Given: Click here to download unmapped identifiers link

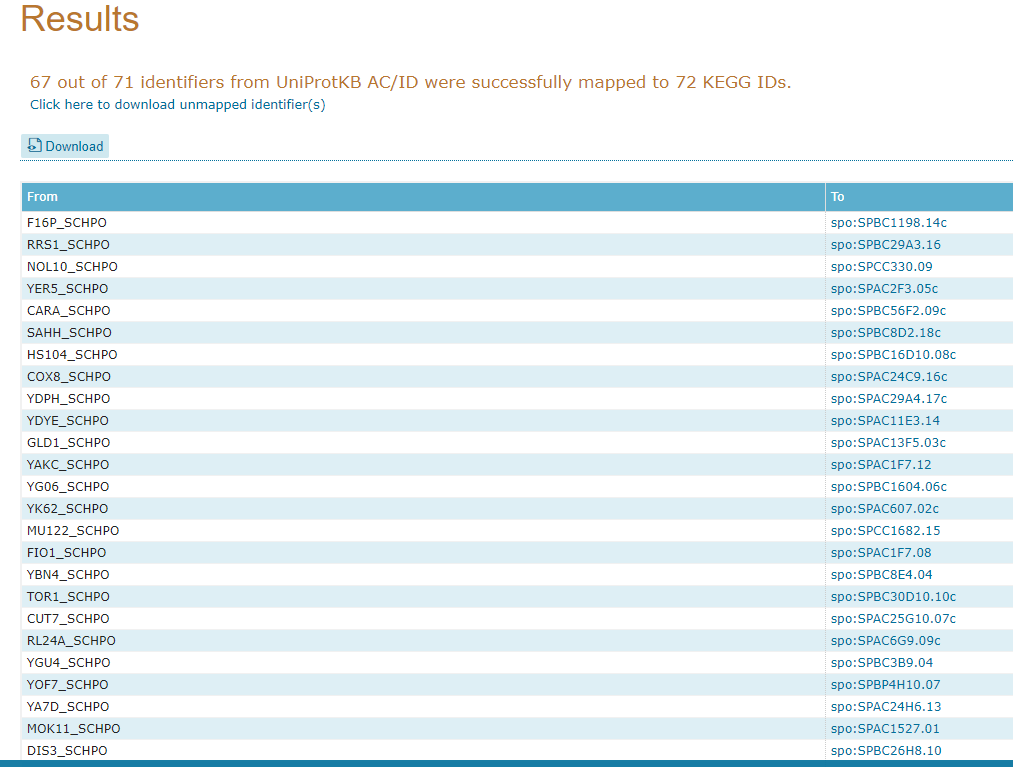Looking at the screenshot, I should coord(177,104).
